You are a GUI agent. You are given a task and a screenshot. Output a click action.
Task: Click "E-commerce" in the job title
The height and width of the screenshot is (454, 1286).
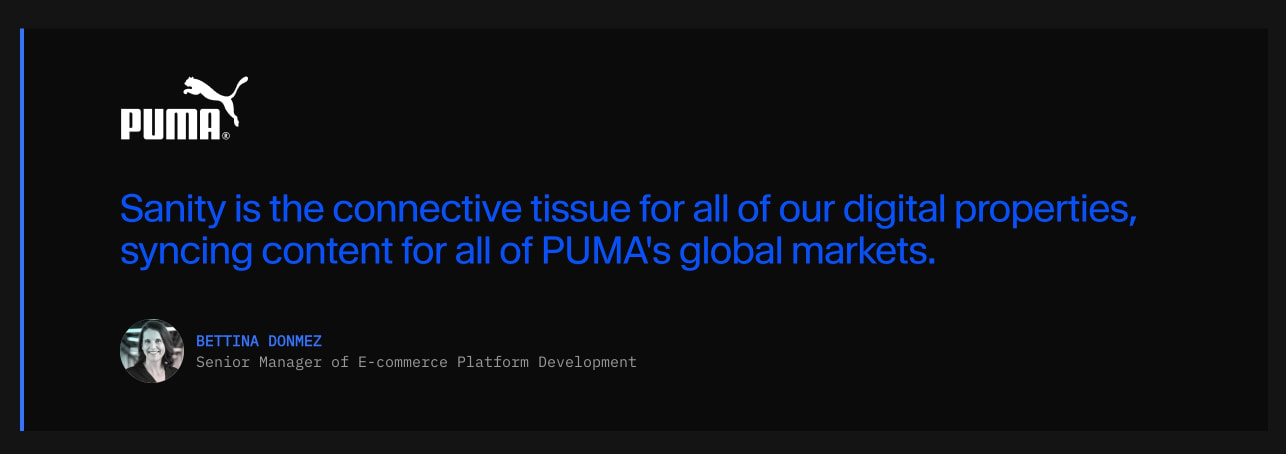tap(403, 362)
